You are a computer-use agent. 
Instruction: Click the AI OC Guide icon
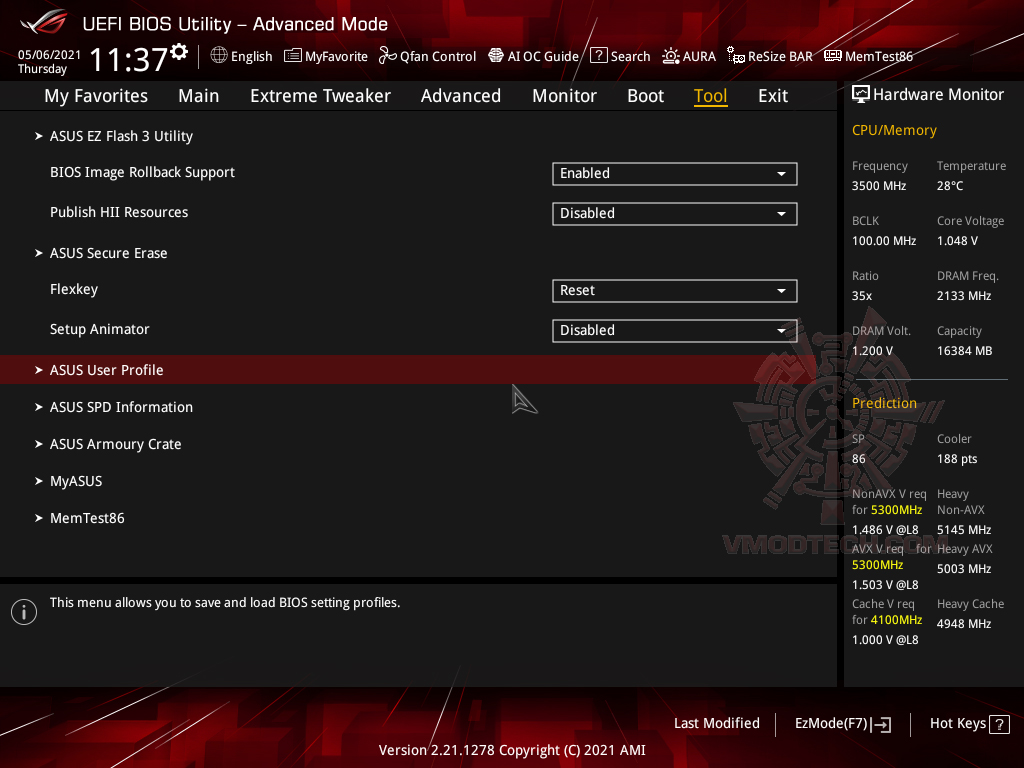[x=496, y=56]
